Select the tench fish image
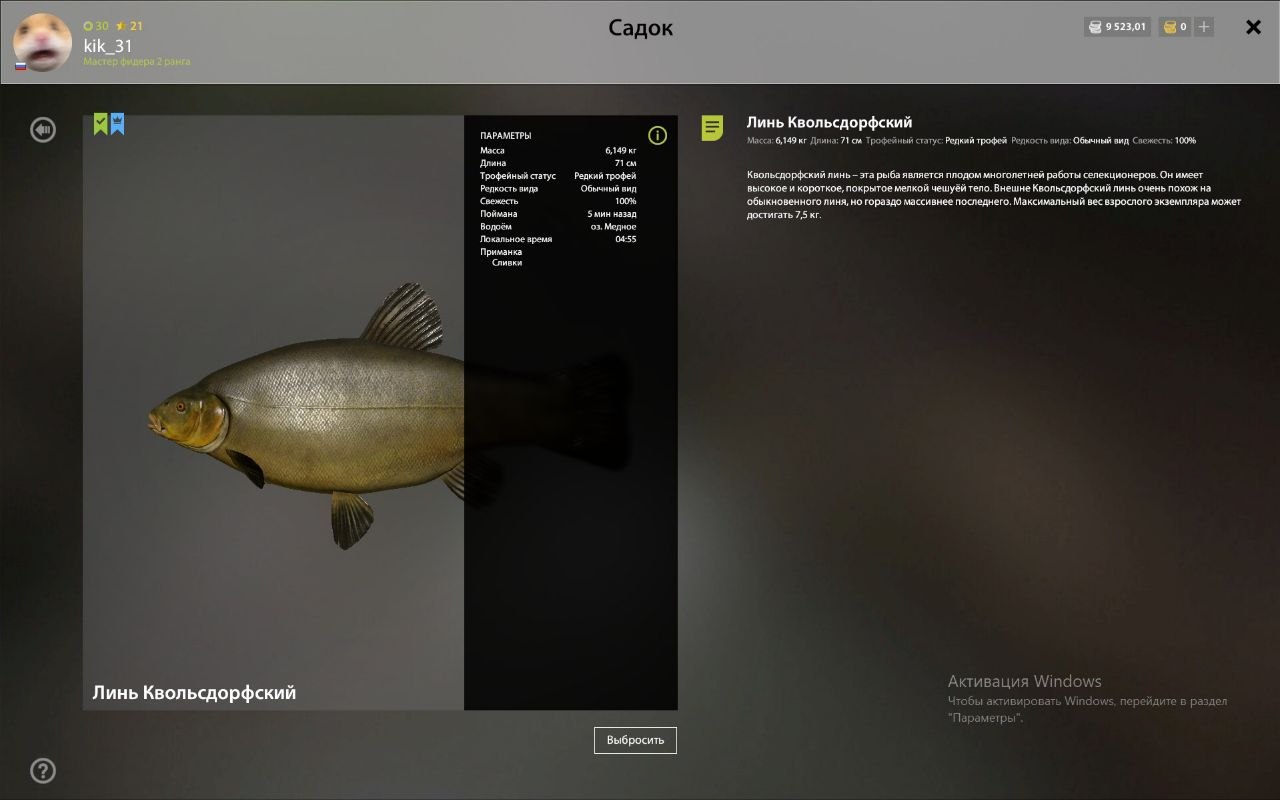The image size is (1280, 800). [x=390, y=415]
